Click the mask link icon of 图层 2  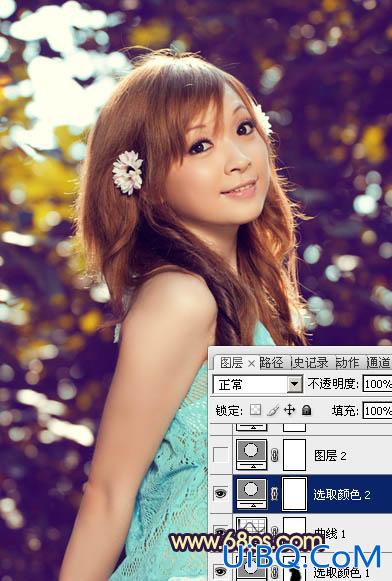[275, 455]
